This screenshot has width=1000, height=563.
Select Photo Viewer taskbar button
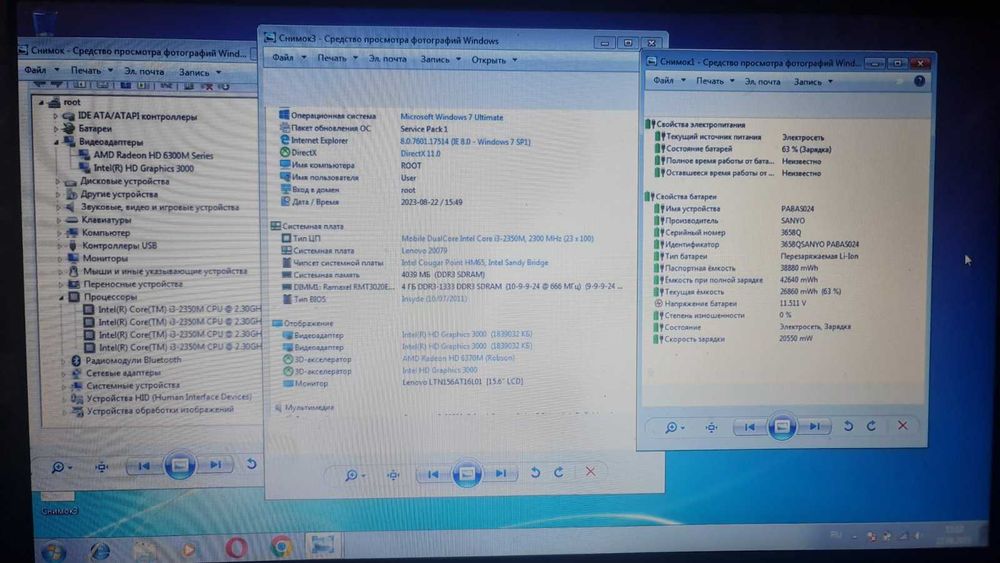pyautogui.click(x=323, y=545)
